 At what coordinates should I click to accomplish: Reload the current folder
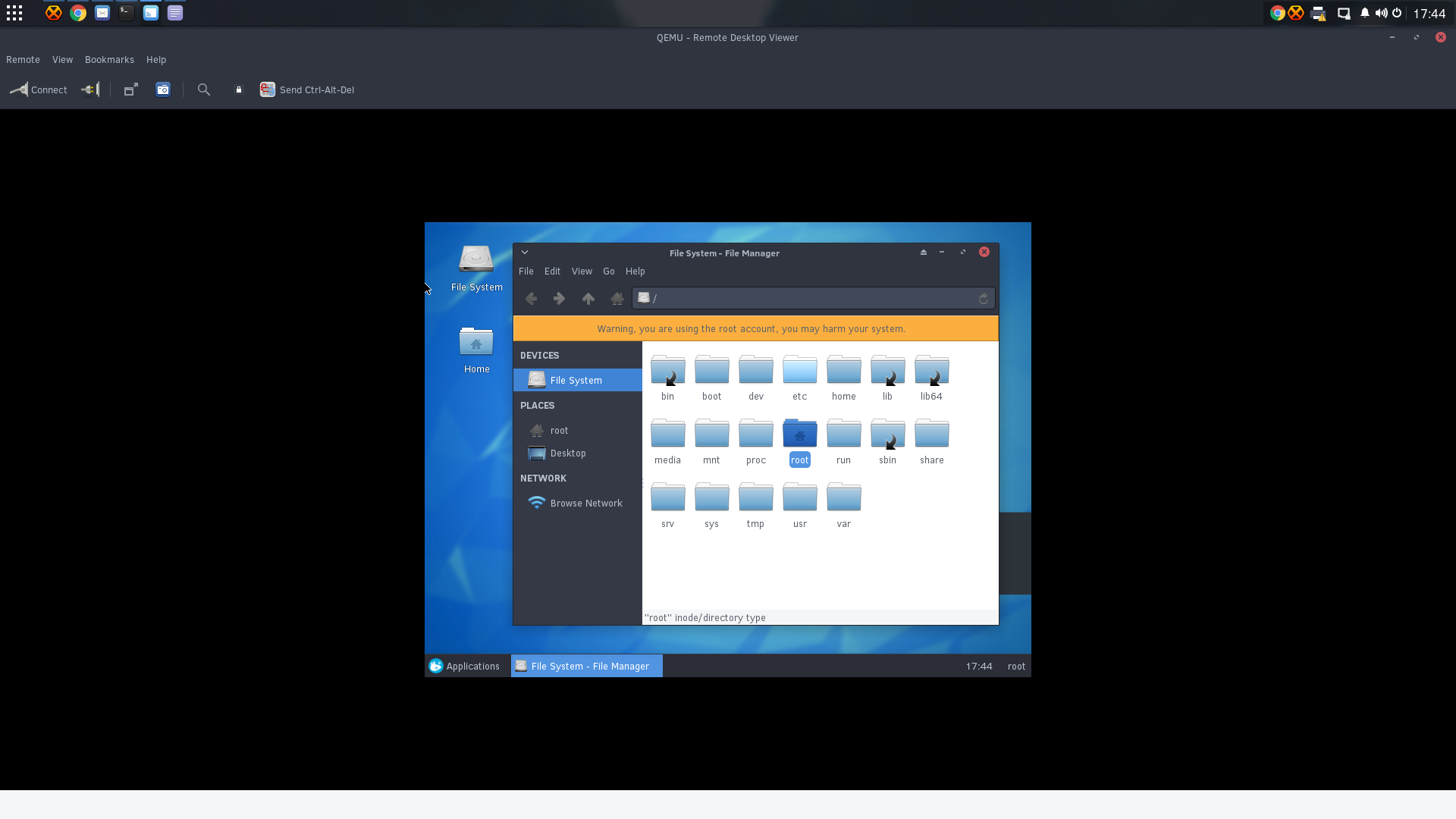pyautogui.click(x=984, y=299)
